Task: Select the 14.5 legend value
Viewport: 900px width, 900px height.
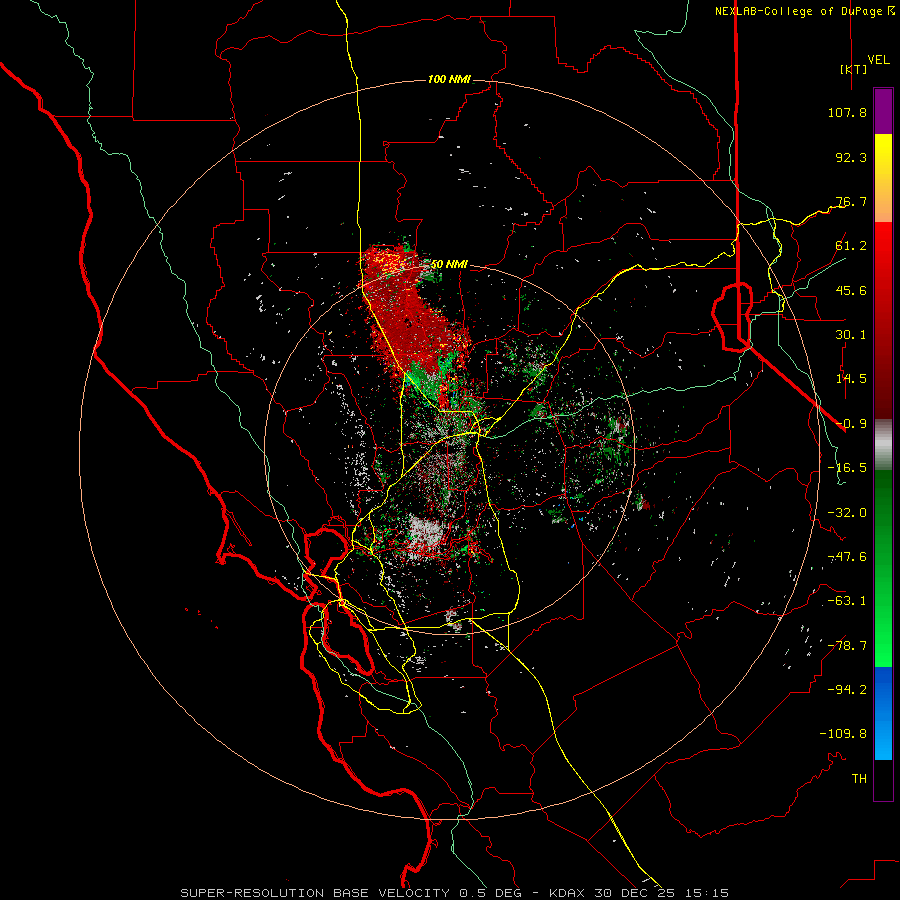Action: [x=851, y=379]
